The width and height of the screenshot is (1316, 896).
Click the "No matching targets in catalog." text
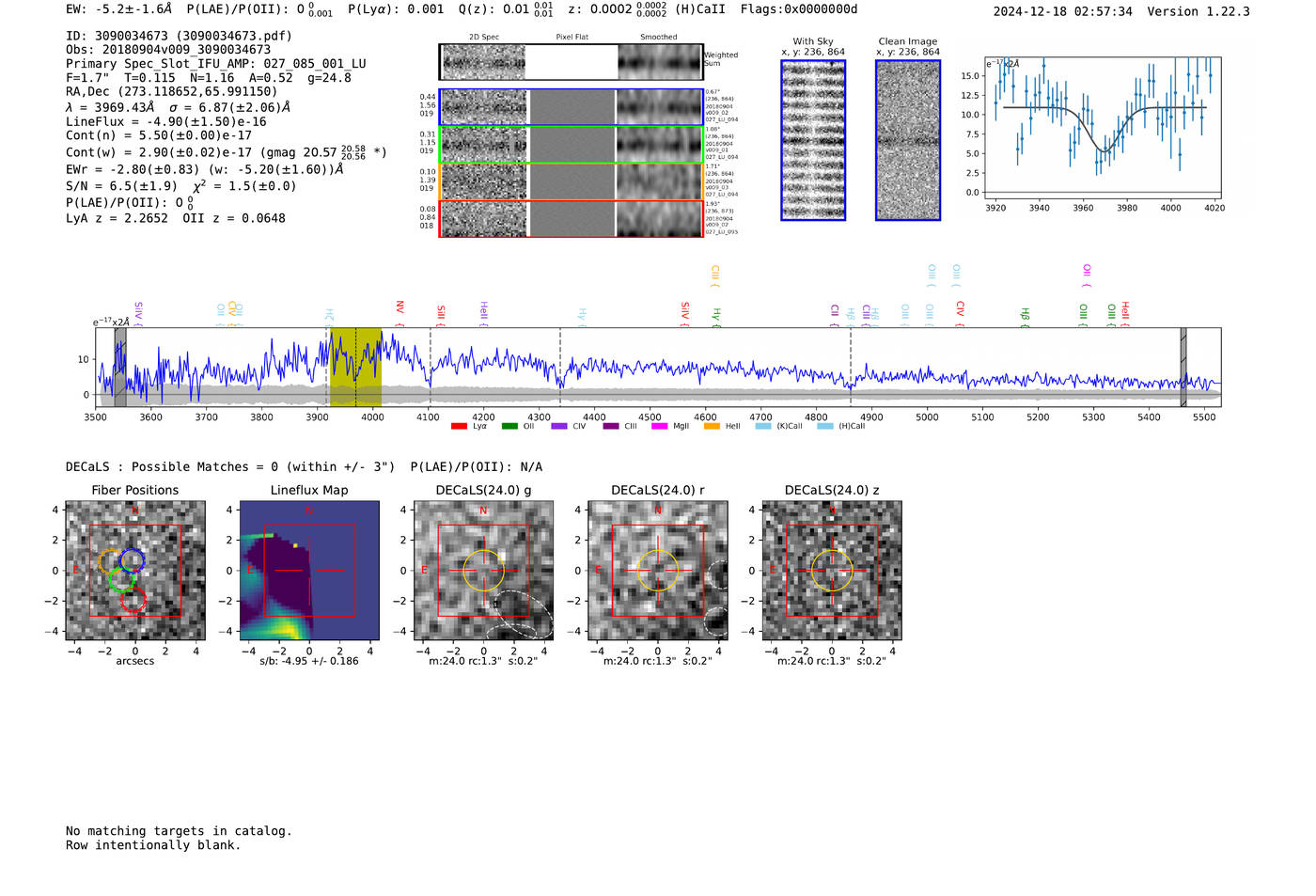click(179, 830)
